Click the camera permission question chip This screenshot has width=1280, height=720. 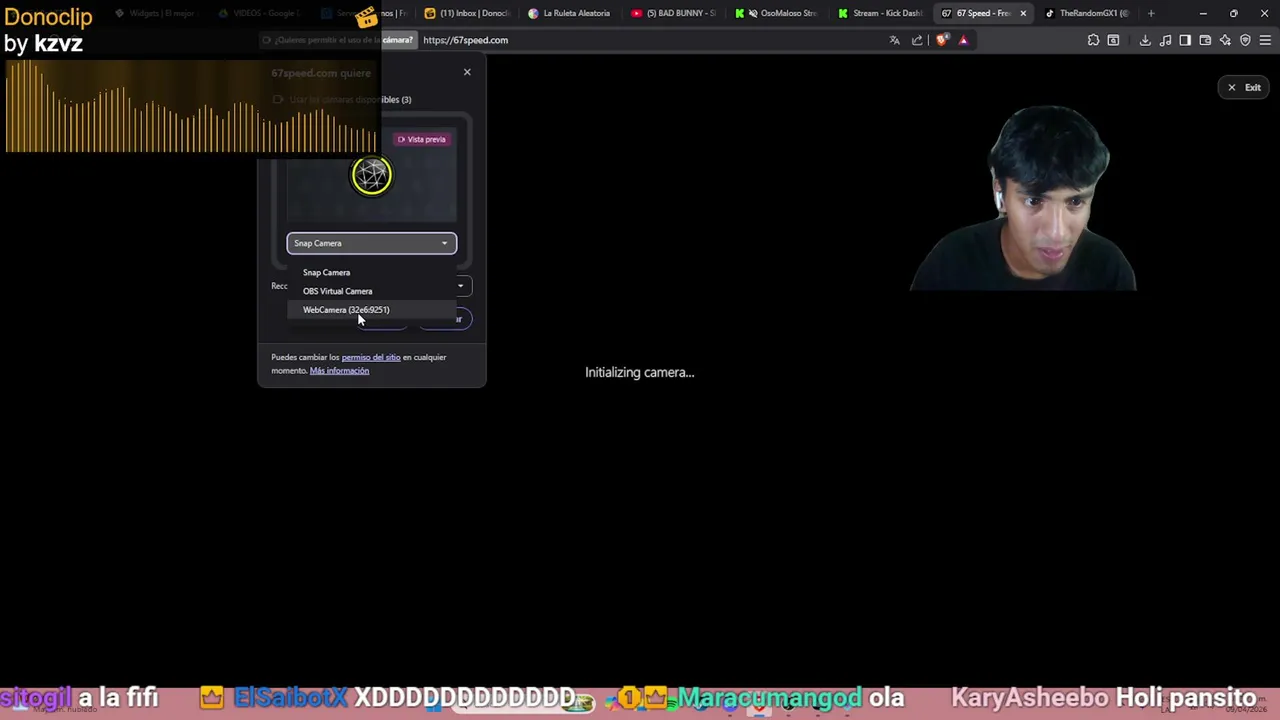click(x=338, y=40)
